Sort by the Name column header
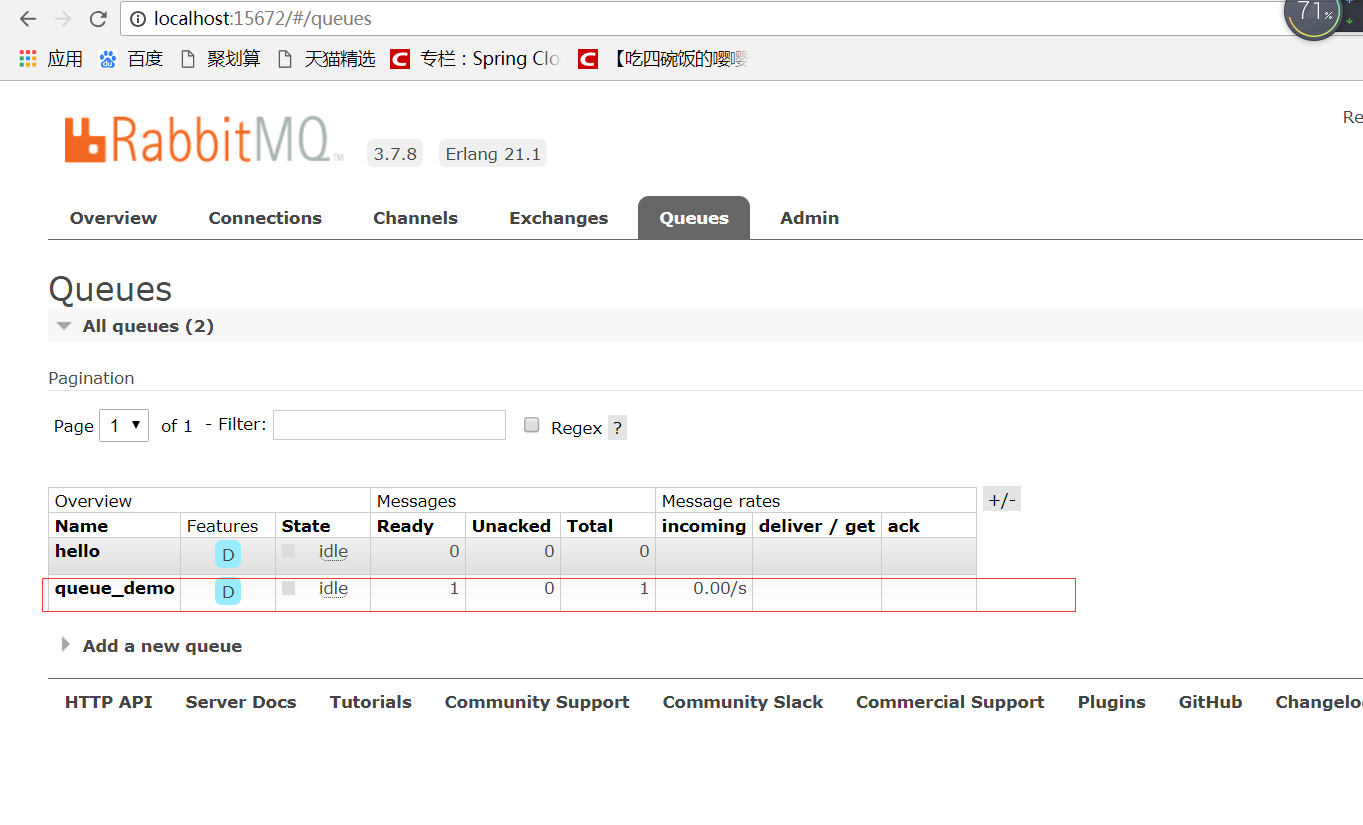1363x825 pixels. (81, 526)
